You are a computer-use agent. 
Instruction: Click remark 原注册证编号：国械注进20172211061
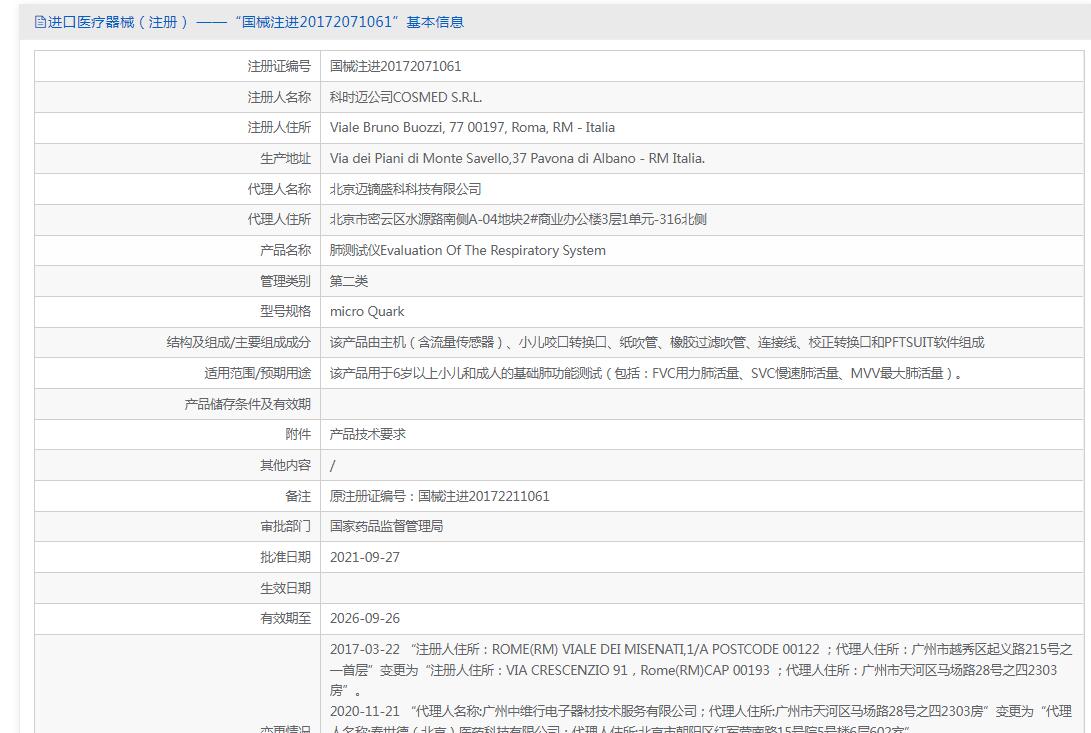[439, 496]
